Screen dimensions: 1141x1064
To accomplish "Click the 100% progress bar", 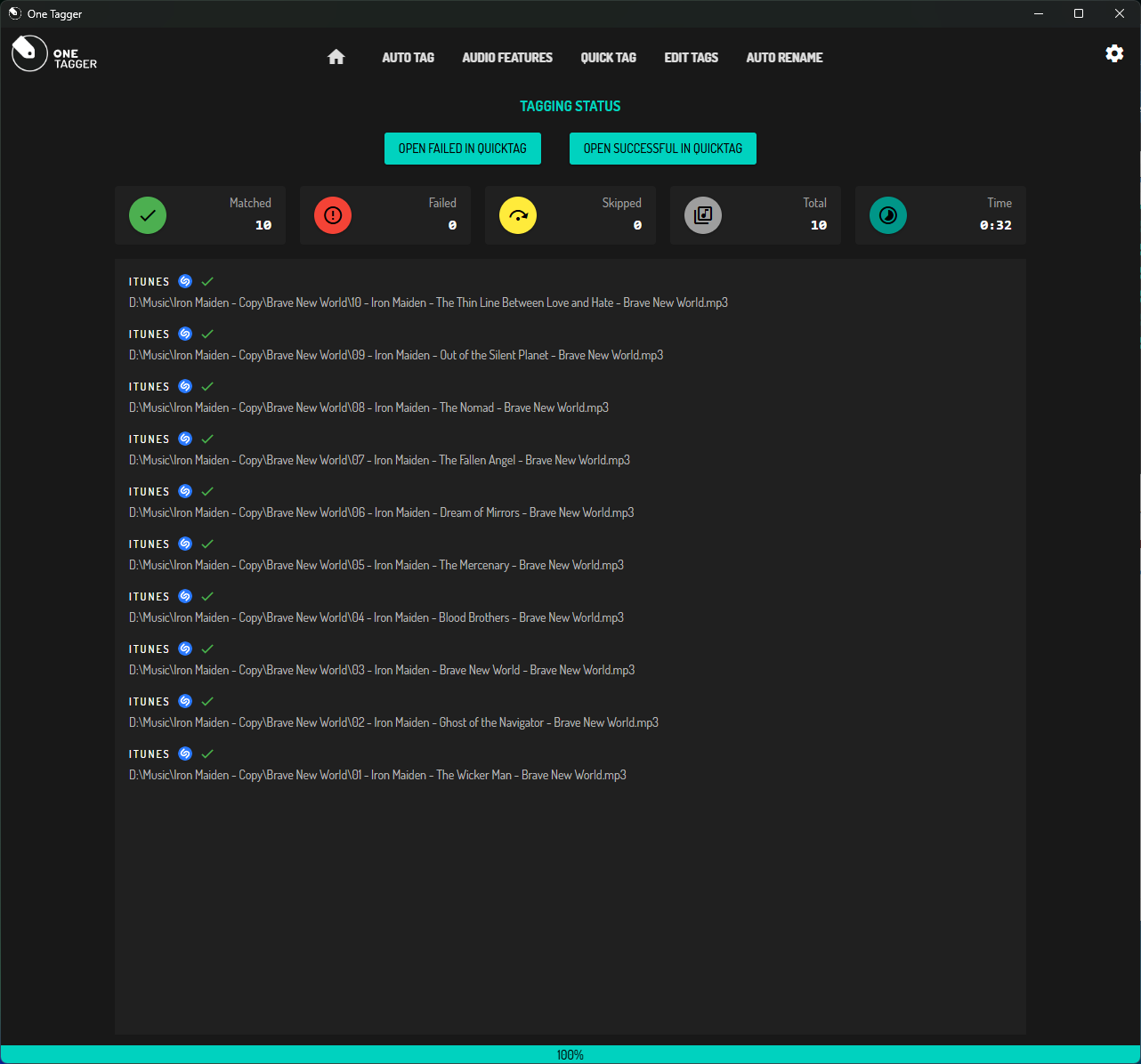I will [x=570, y=1054].
